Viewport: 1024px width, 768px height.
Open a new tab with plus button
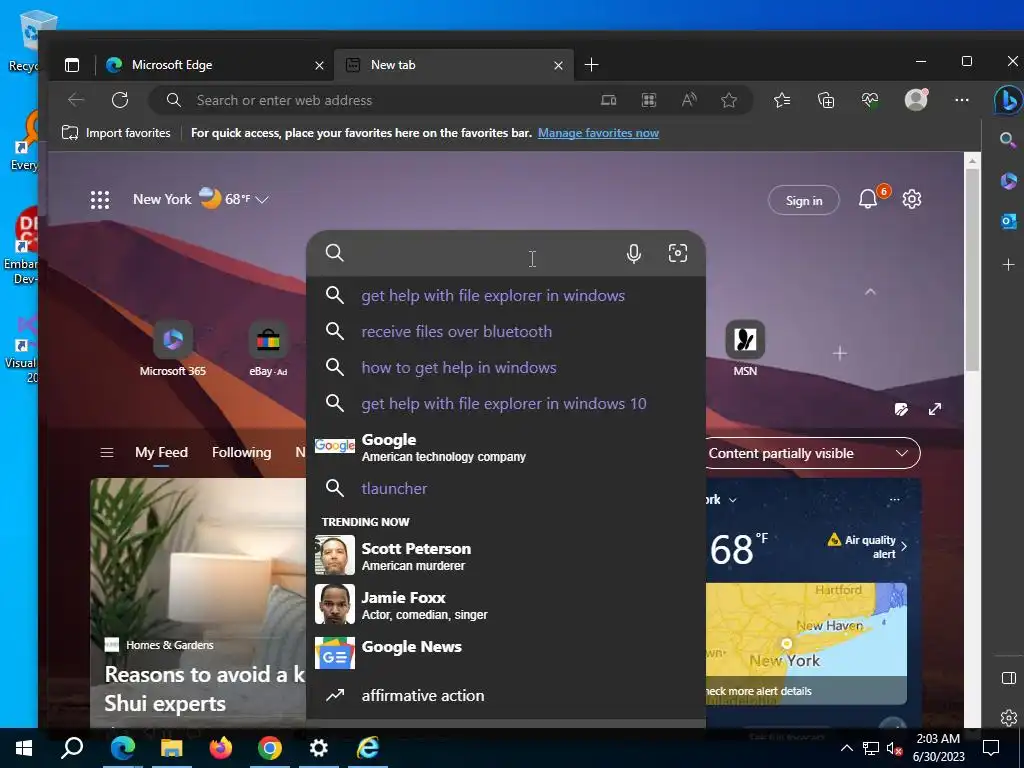pos(591,65)
